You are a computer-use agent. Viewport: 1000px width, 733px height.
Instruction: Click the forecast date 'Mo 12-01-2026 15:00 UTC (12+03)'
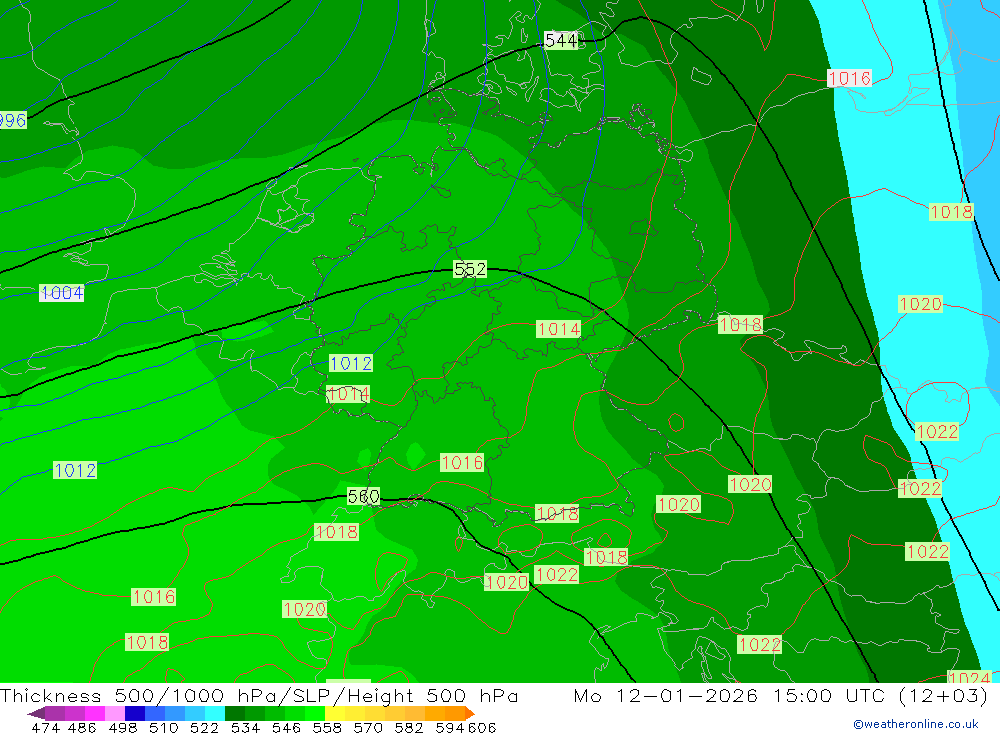pyautogui.click(x=781, y=695)
